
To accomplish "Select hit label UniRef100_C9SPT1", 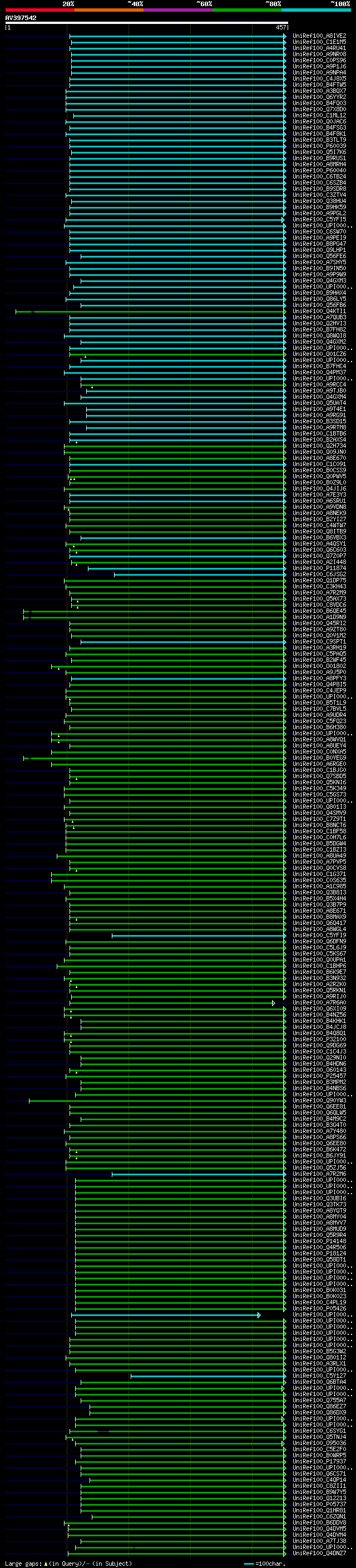I will (319, 641).
